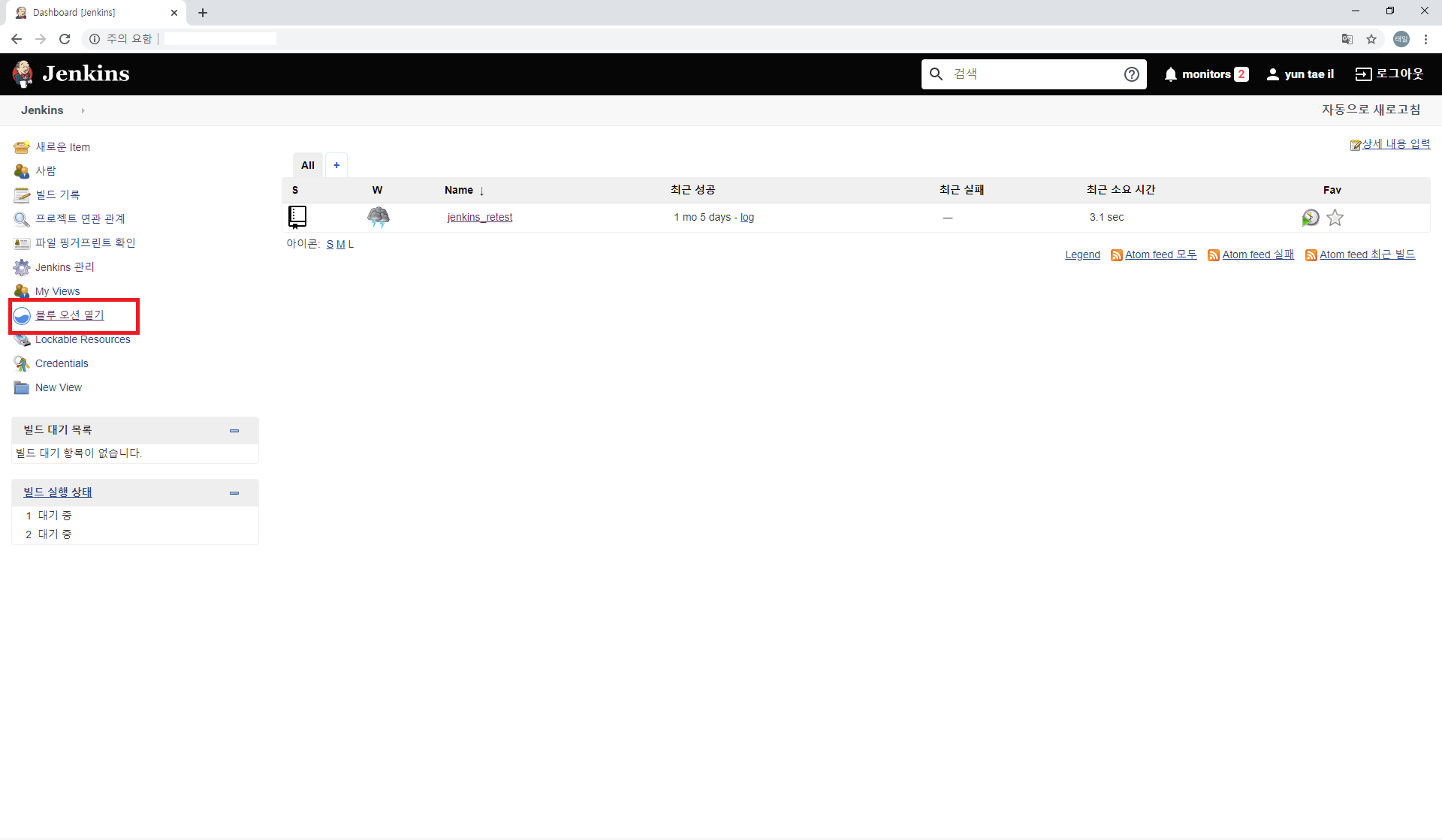Viewport: 1442px width, 840px height.
Task: Select the All view tab
Action: coord(308,165)
